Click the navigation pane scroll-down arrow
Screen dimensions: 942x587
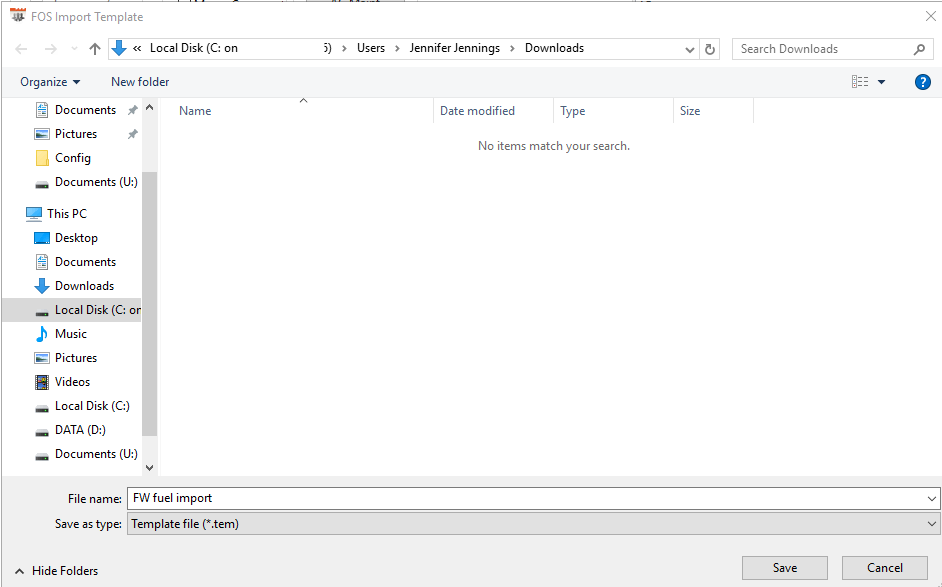pos(150,466)
